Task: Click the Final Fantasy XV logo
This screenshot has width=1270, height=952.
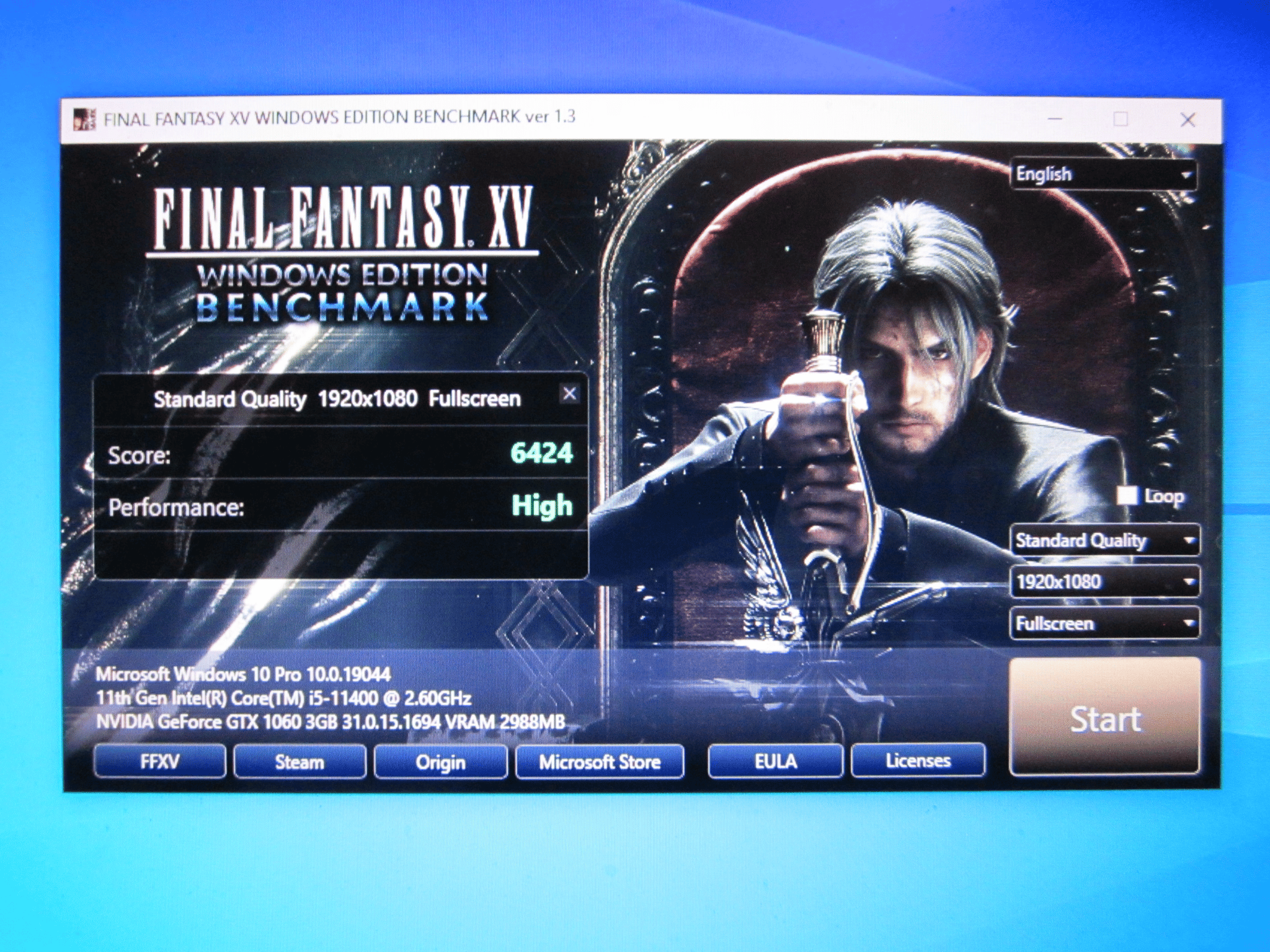Action: coord(343,218)
